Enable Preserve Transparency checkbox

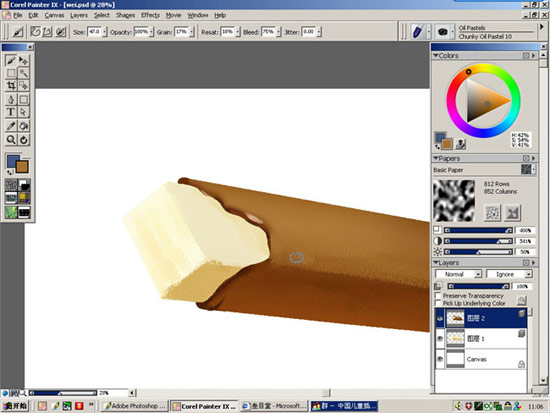438,295
